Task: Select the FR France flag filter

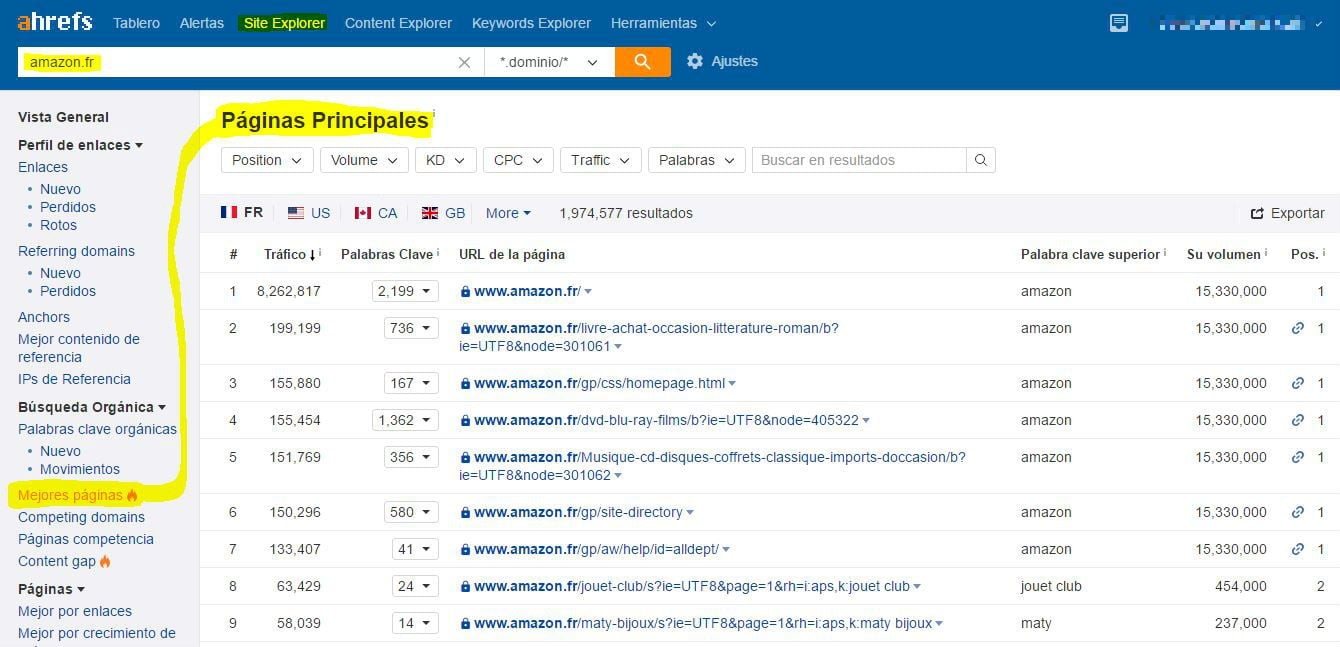Action: click(242, 212)
